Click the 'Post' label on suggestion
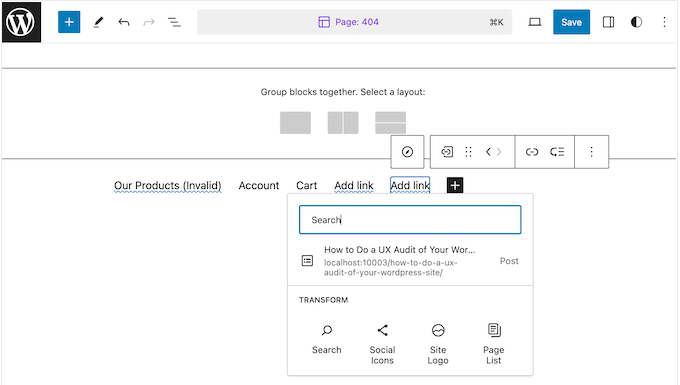680x385 pixels. tap(509, 261)
